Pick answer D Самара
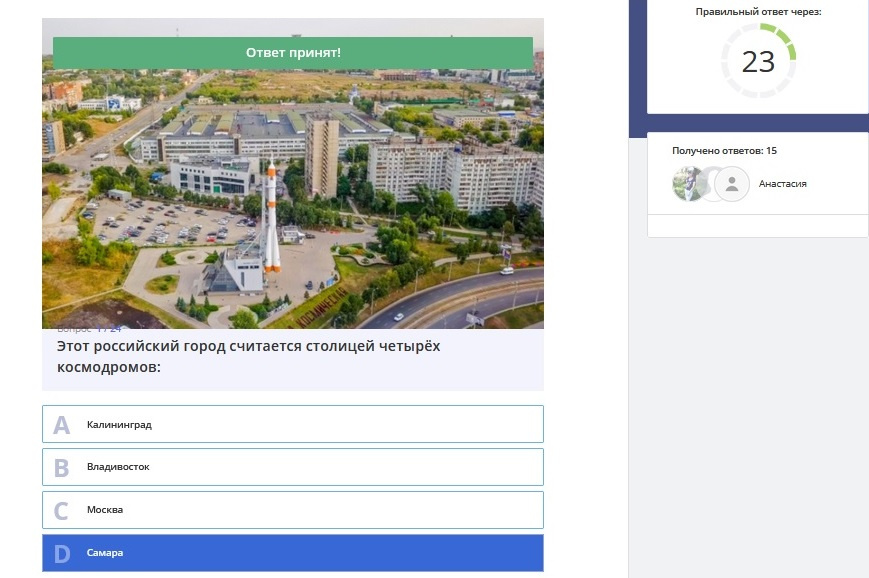This screenshot has height=578, width=869. (x=293, y=553)
